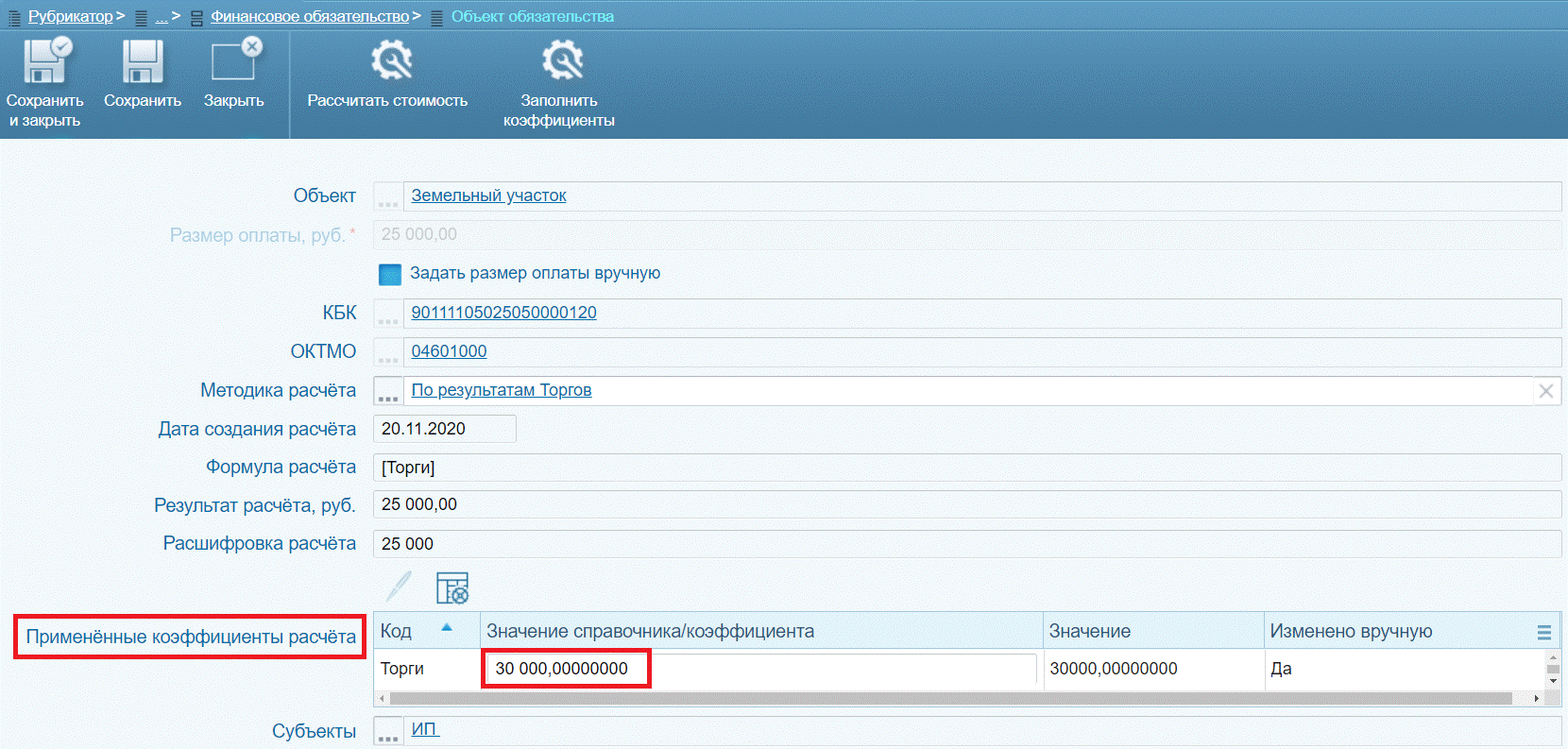1568x749 pixels.
Task: Click the pencil edit icon above coefficients table
Action: pyautogui.click(x=400, y=587)
